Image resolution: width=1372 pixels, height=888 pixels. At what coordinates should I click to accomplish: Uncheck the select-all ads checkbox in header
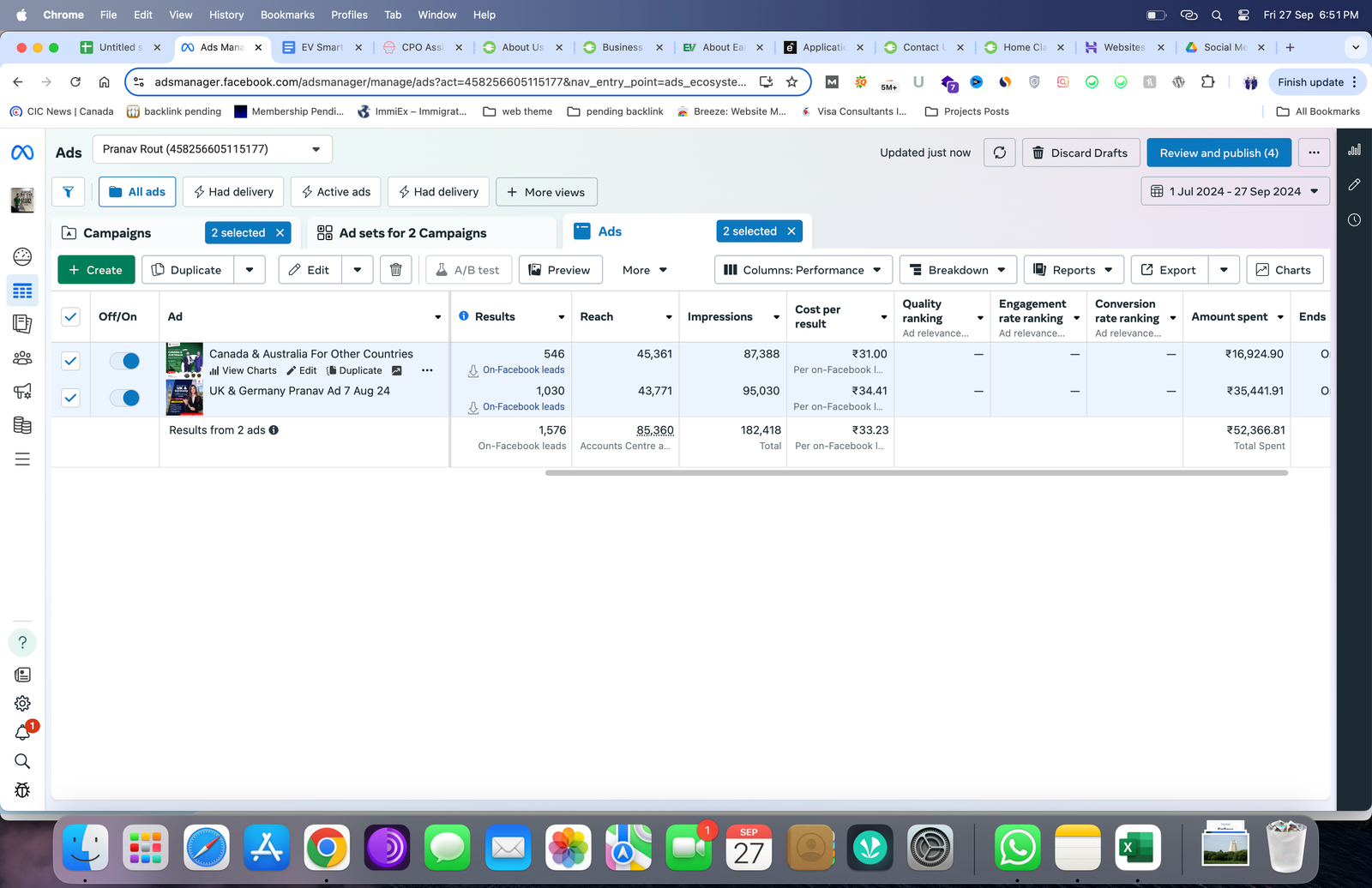tap(70, 317)
